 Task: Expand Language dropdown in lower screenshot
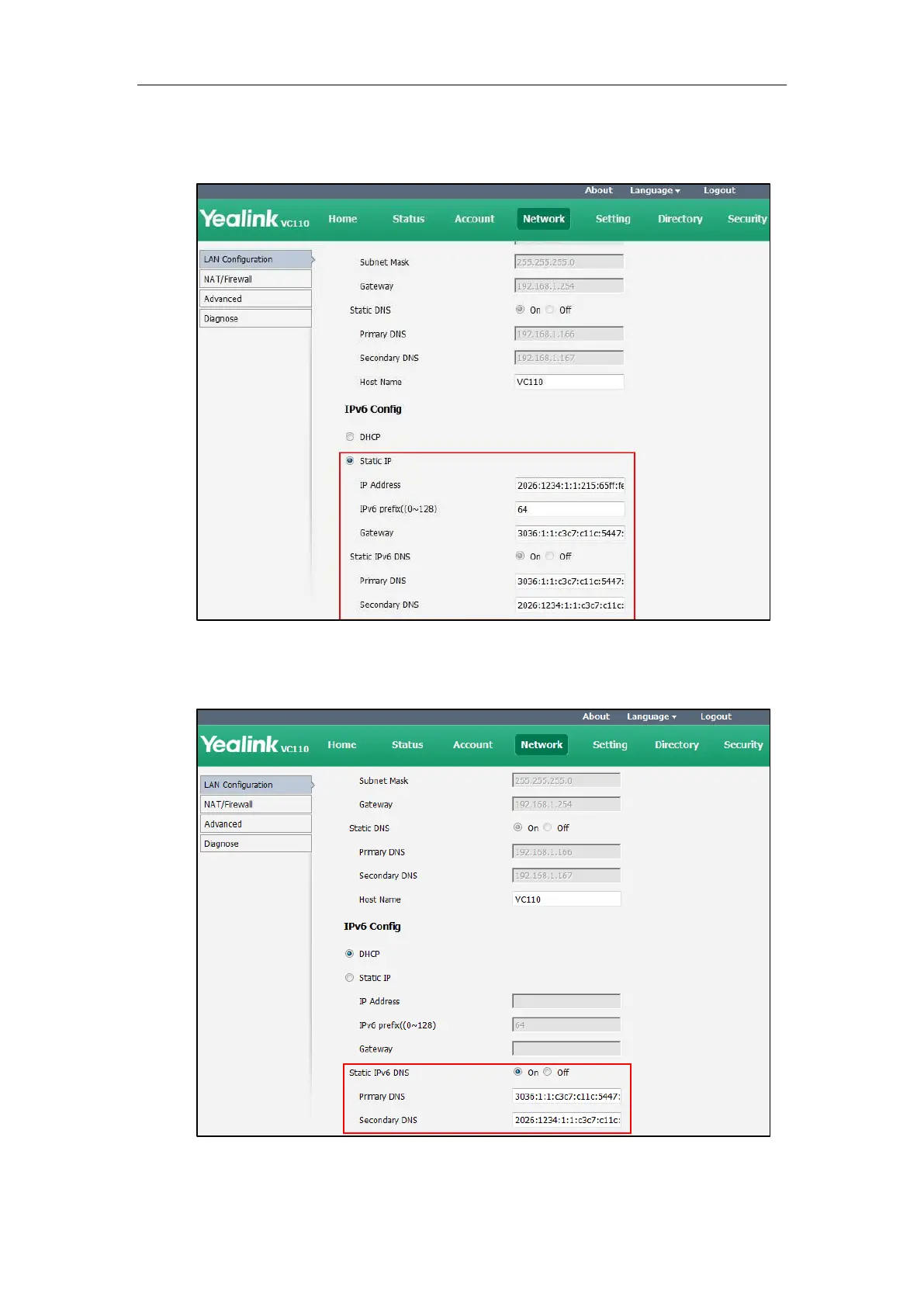click(x=652, y=716)
